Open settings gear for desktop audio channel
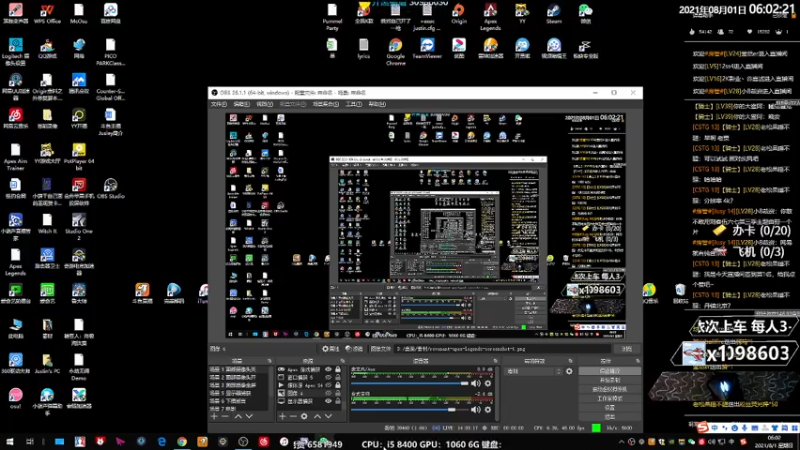The image size is (800, 450). 487,383
